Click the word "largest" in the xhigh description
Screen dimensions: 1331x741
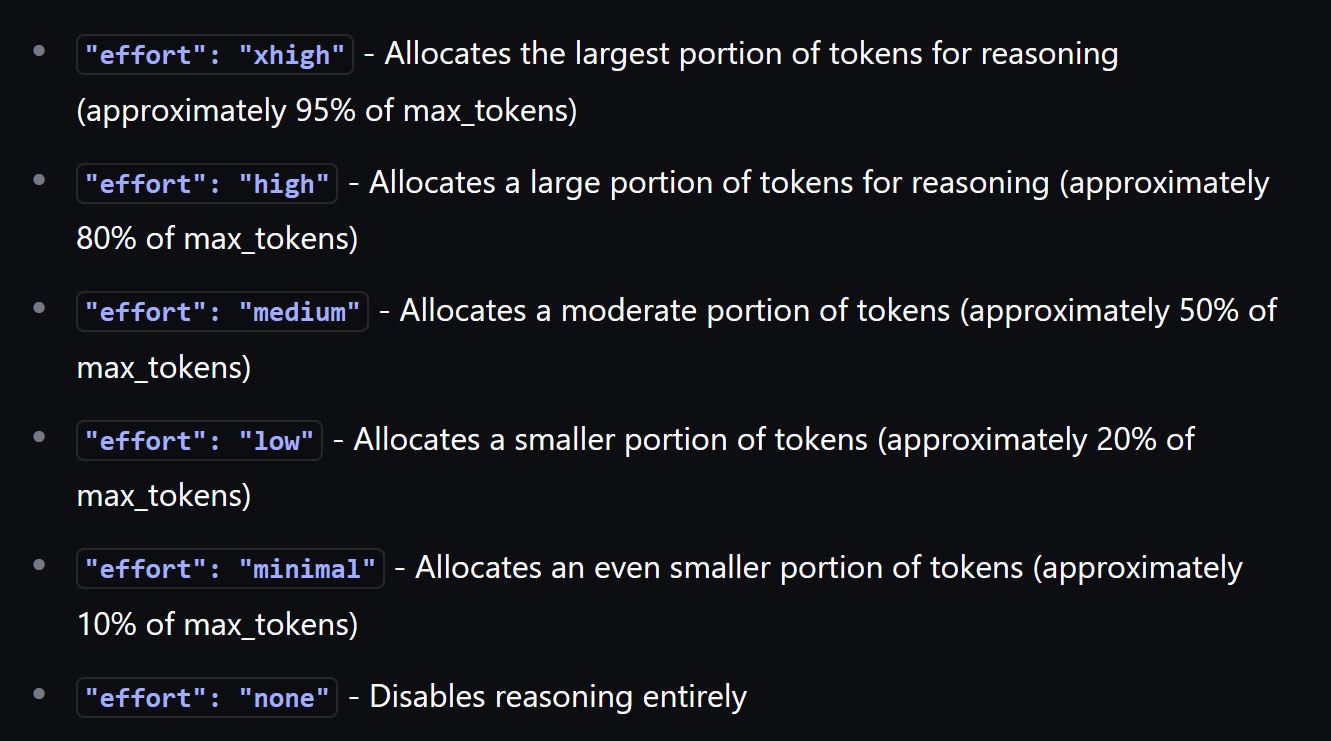pos(620,54)
